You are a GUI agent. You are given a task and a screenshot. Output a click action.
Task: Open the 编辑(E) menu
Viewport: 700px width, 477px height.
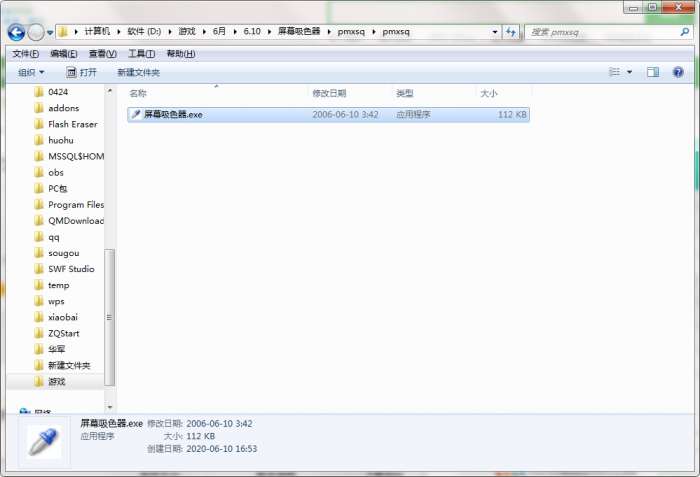pos(64,54)
